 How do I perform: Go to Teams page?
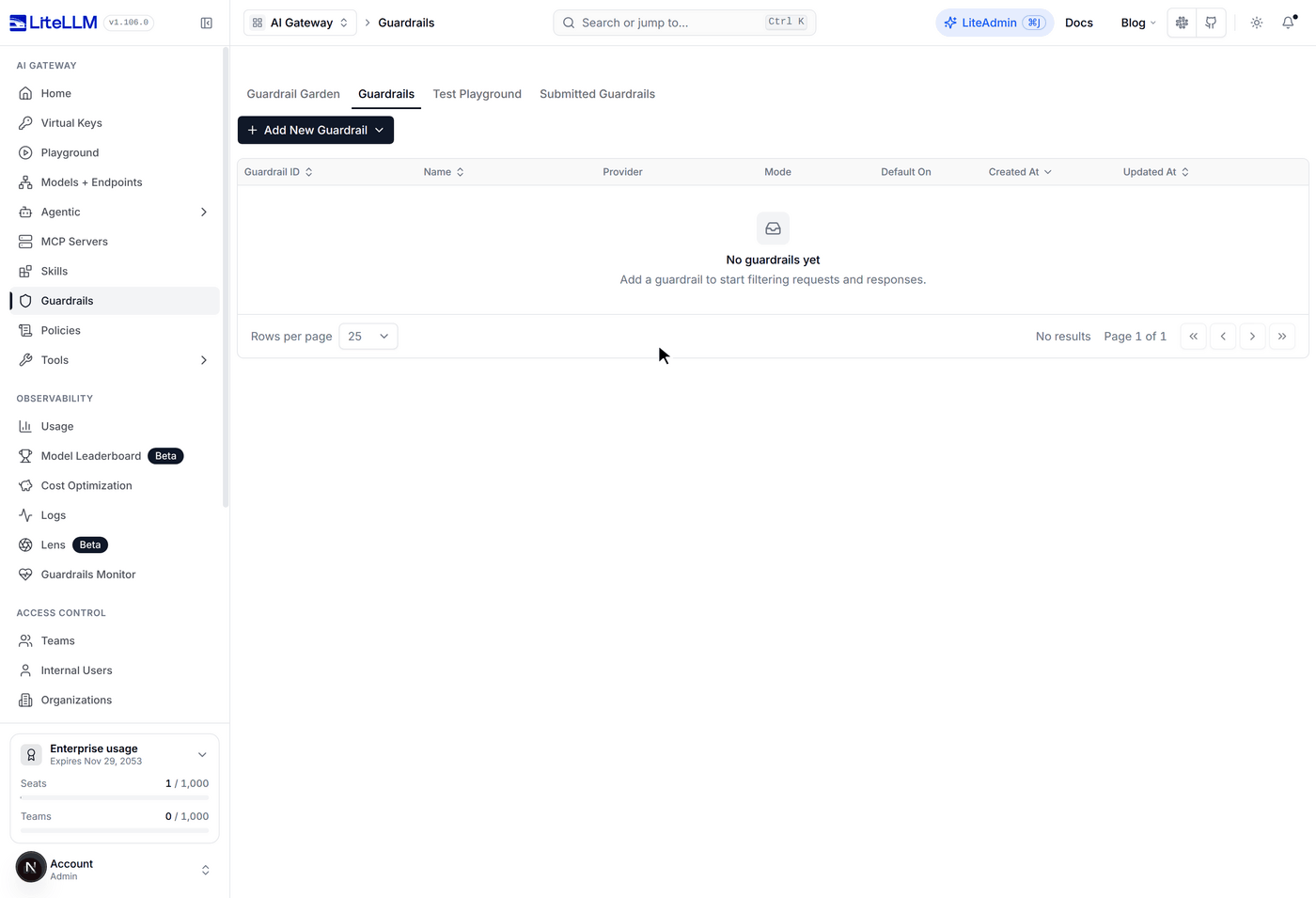[115, 640]
